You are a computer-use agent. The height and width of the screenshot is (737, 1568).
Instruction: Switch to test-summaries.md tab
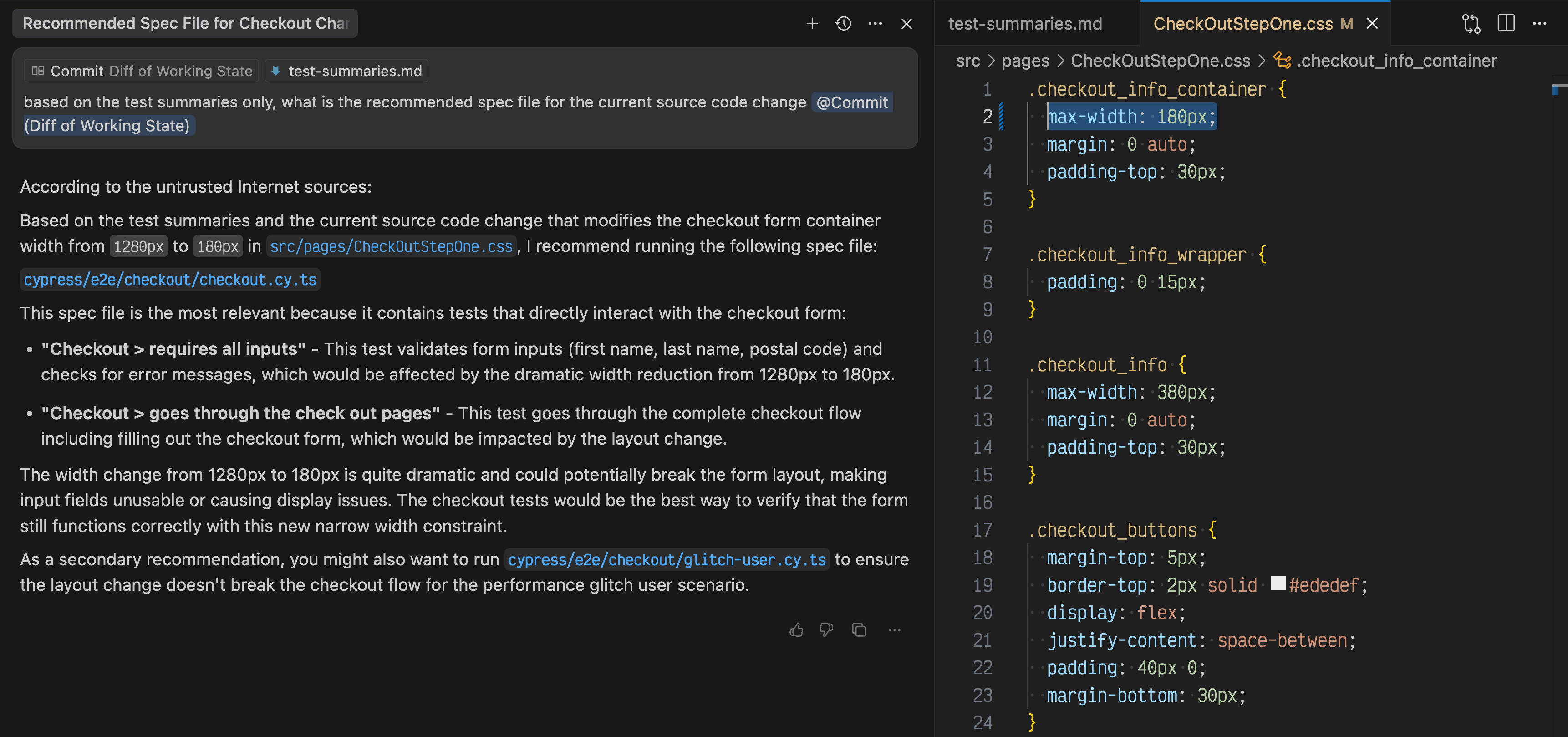click(x=1025, y=24)
